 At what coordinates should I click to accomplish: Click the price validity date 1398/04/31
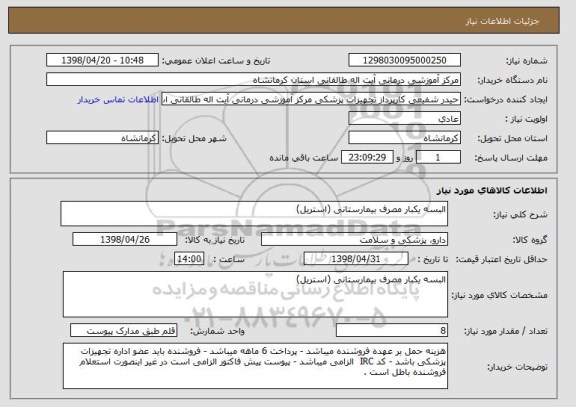(356, 259)
